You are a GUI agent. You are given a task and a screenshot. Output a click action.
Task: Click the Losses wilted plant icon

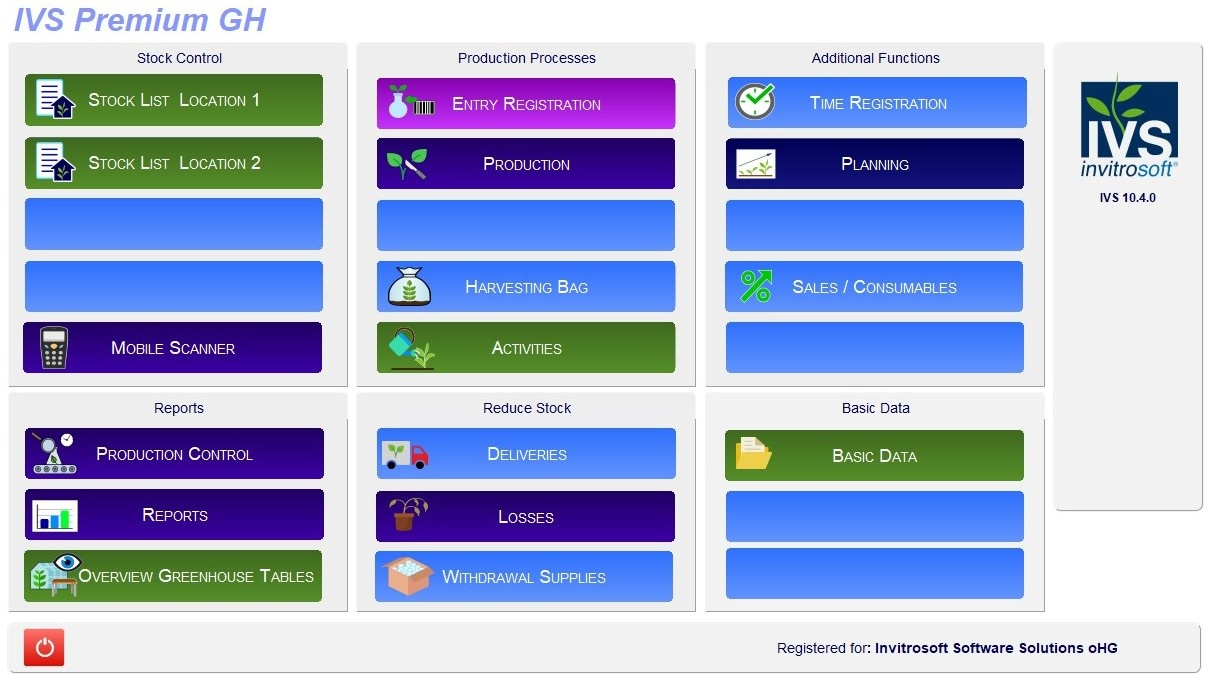408,514
